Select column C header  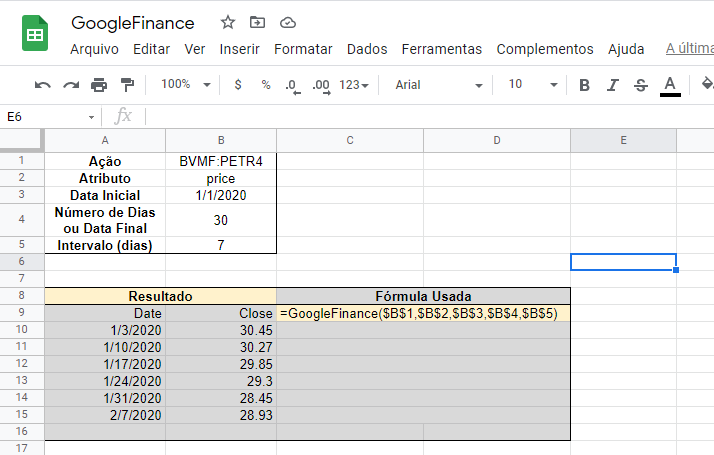(x=350, y=140)
